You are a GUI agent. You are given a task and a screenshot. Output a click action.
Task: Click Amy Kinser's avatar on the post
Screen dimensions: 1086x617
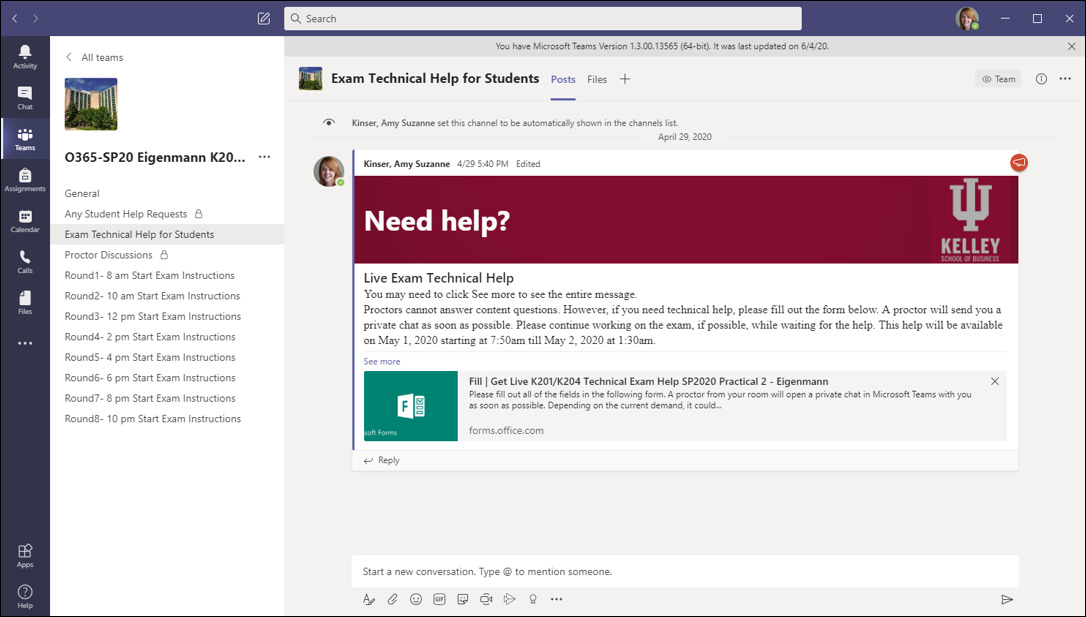coord(329,171)
